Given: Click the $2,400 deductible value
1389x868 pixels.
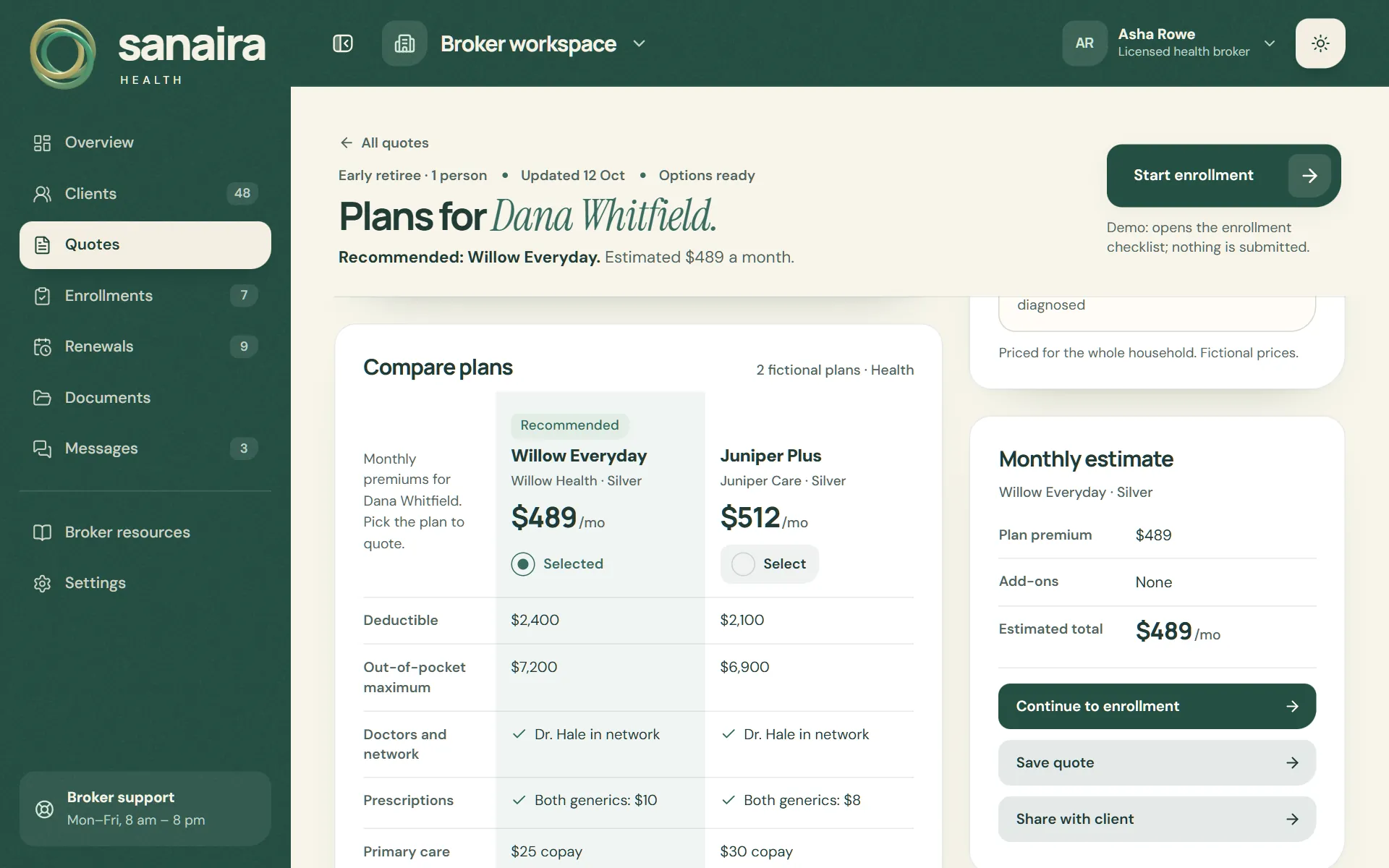Looking at the screenshot, I should 535,620.
